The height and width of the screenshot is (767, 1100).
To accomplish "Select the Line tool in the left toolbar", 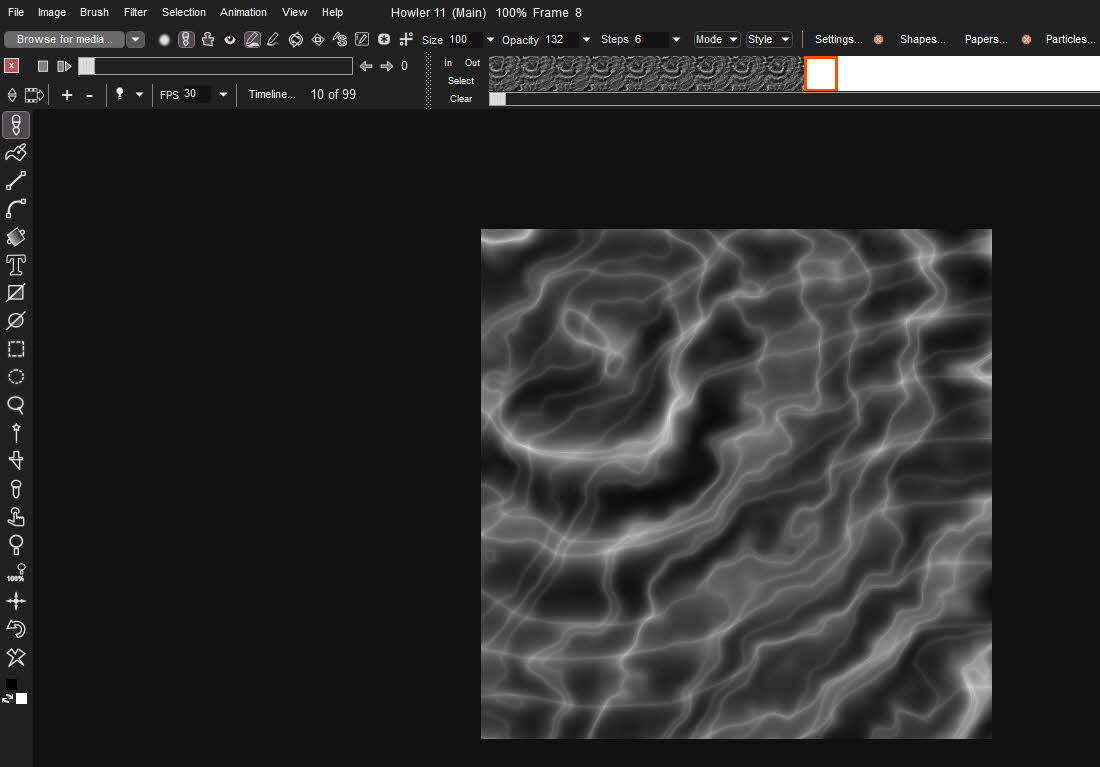I will pyautogui.click(x=15, y=180).
